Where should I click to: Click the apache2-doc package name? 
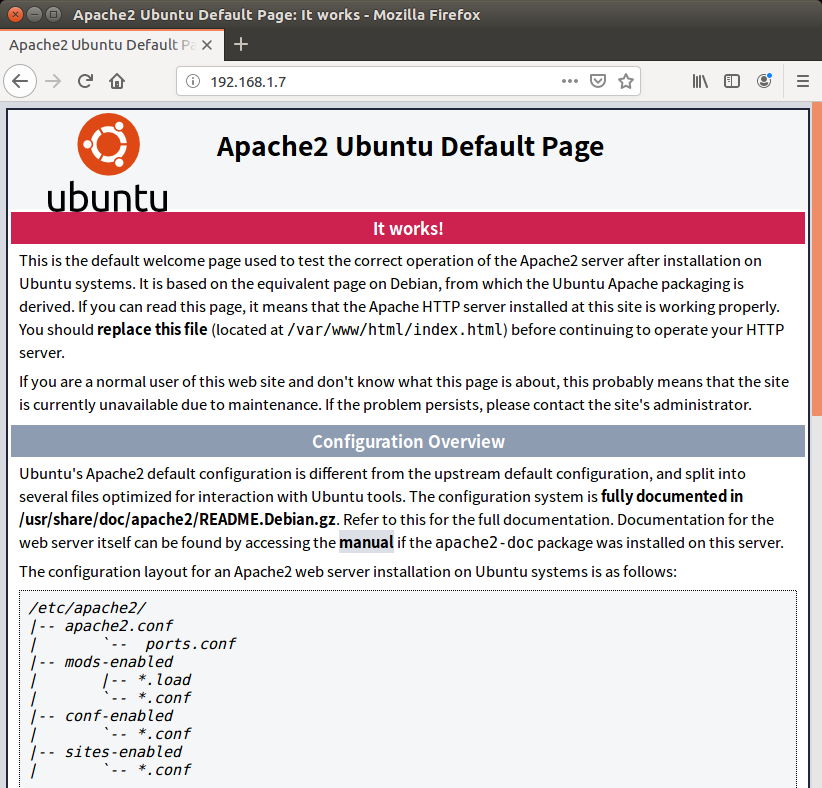(x=484, y=542)
